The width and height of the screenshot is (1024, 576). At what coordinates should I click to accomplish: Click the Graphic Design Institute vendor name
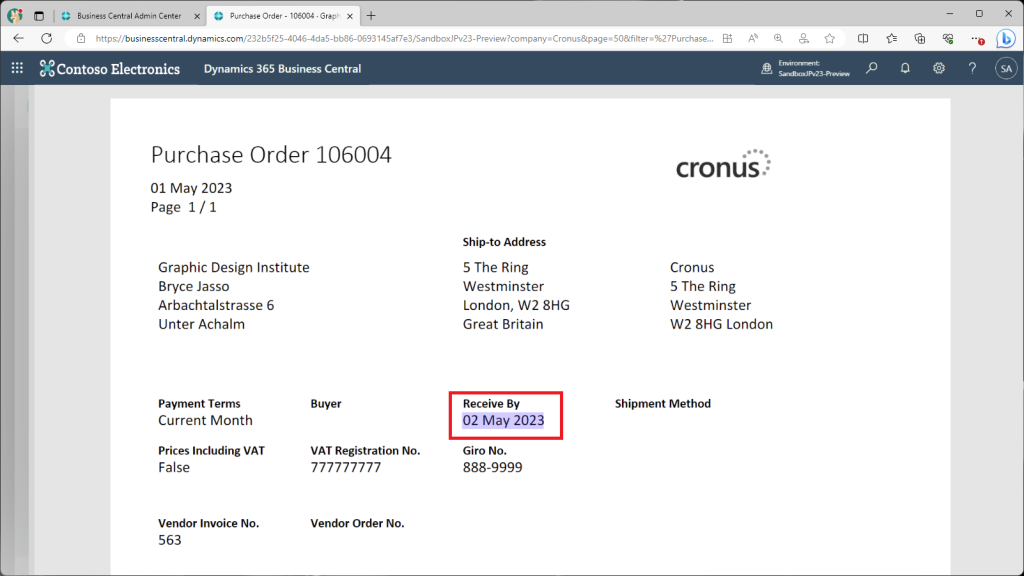(234, 267)
